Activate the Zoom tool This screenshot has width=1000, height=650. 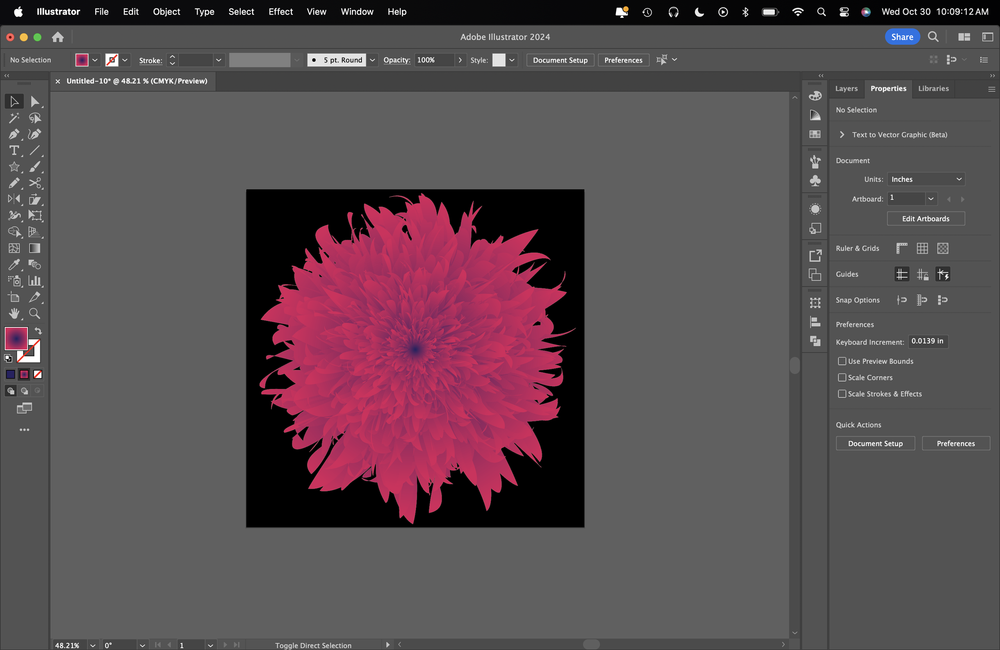click(x=35, y=314)
